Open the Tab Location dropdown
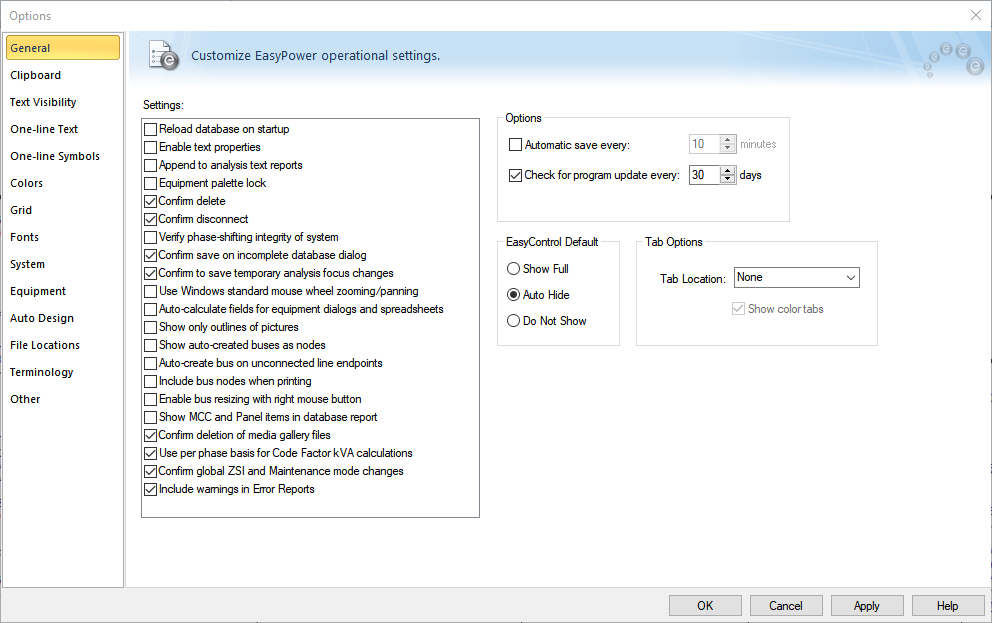This screenshot has height=623, width=992. coord(796,278)
